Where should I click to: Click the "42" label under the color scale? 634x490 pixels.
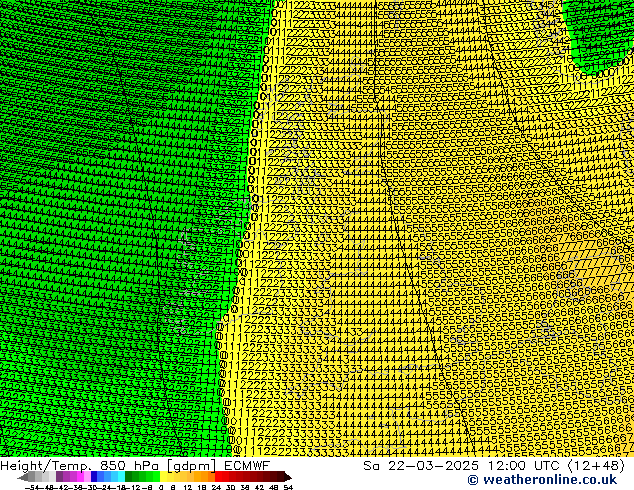(259, 488)
